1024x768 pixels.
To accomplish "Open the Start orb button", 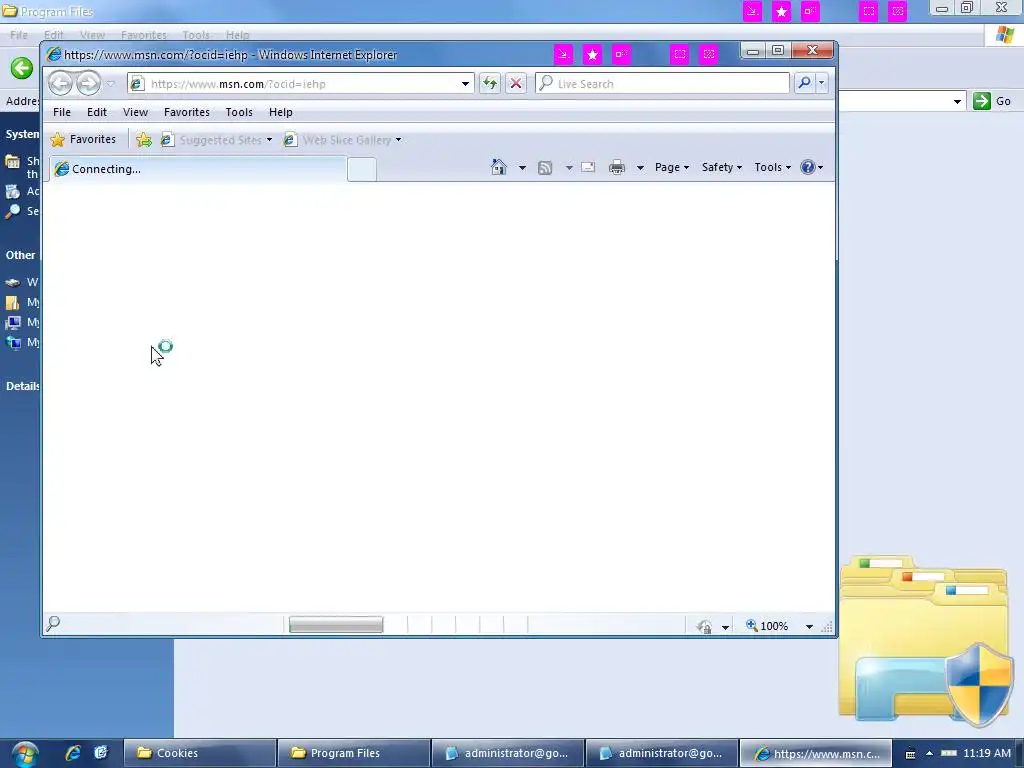I will 25,754.
